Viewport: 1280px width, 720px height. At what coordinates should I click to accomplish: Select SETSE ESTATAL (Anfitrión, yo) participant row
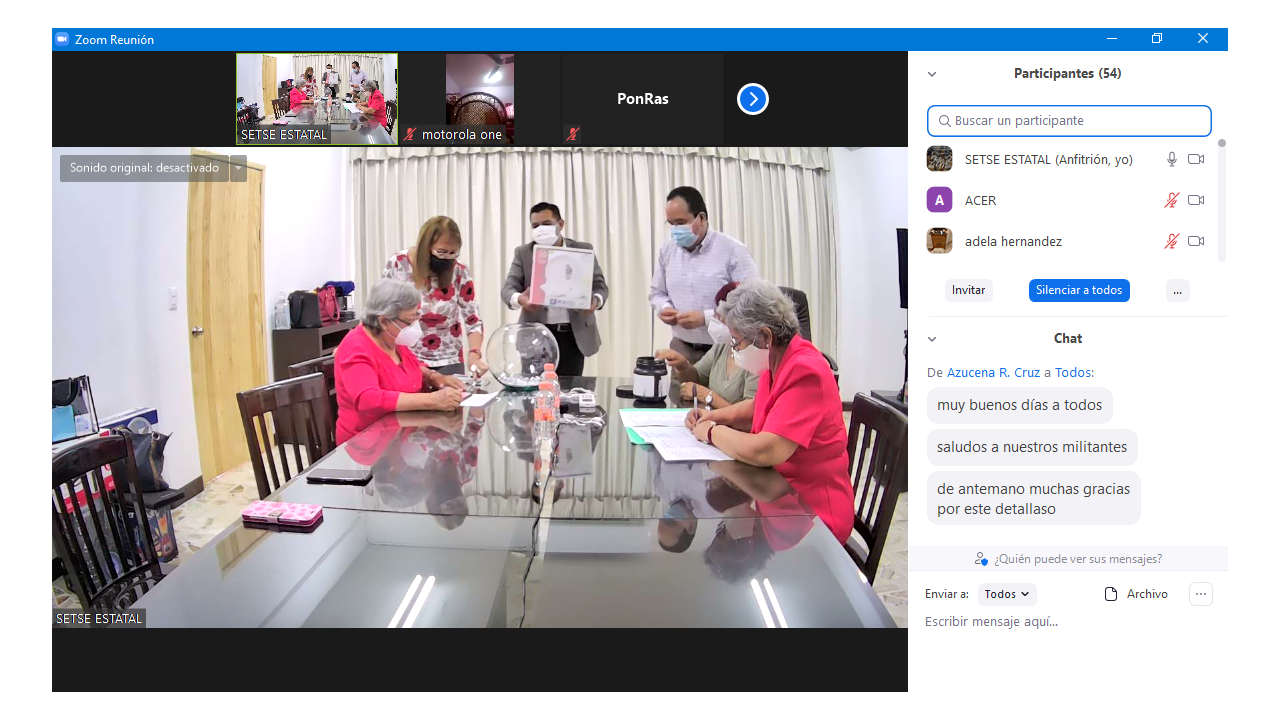click(x=1070, y=159)
